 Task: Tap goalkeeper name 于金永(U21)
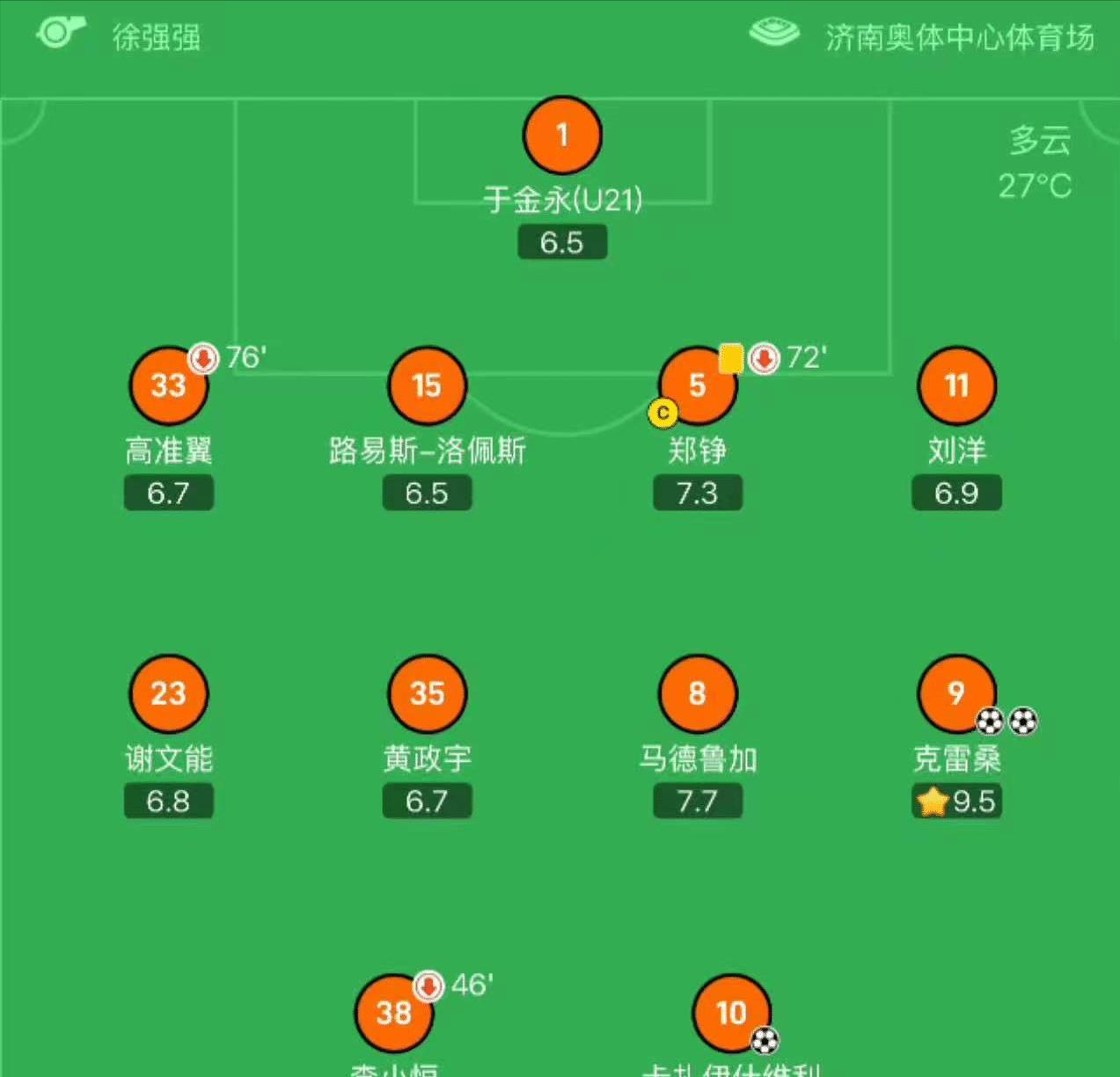[x=562, y=200]
